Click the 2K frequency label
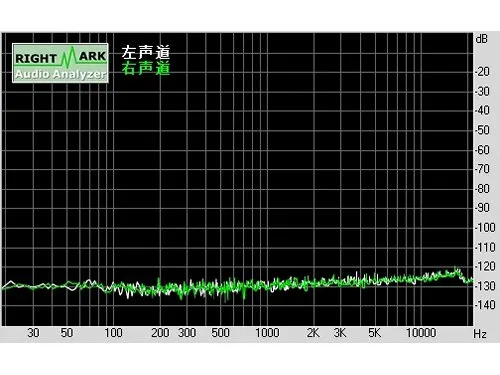 (x=313, y=333)
